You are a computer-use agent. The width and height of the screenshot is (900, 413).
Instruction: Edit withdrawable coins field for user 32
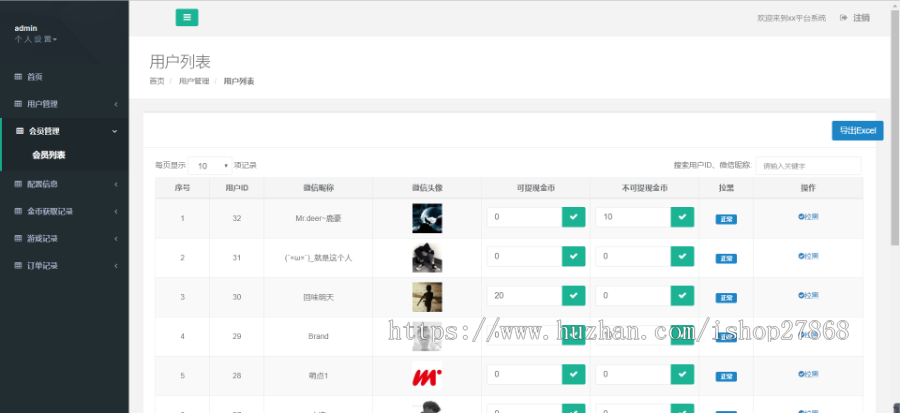[x=524, y=217]
